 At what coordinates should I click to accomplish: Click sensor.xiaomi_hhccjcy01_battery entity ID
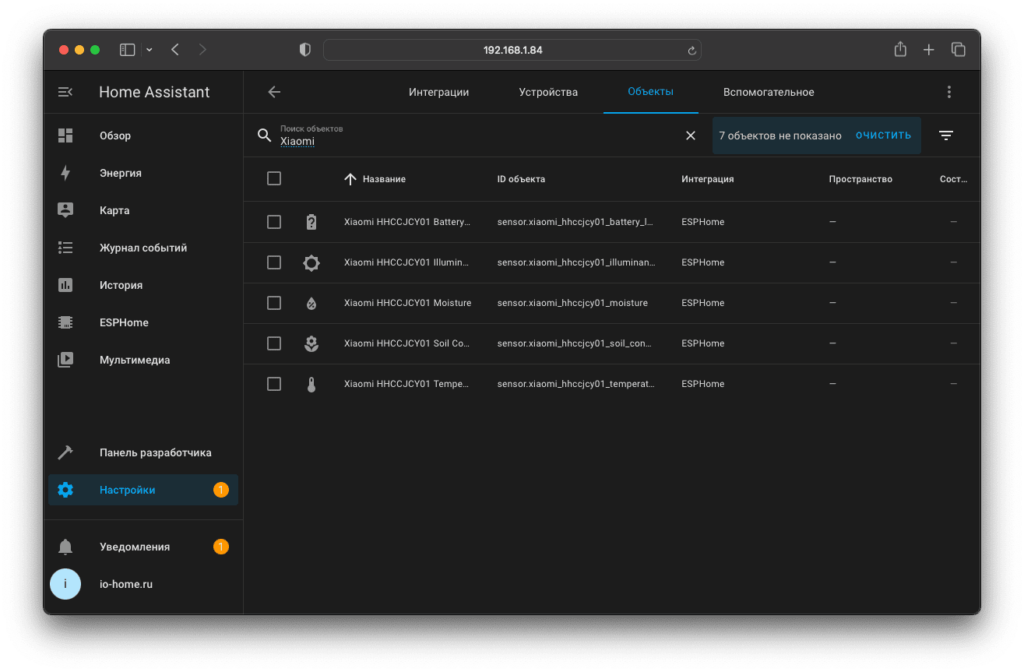click(x=575, y=222)
